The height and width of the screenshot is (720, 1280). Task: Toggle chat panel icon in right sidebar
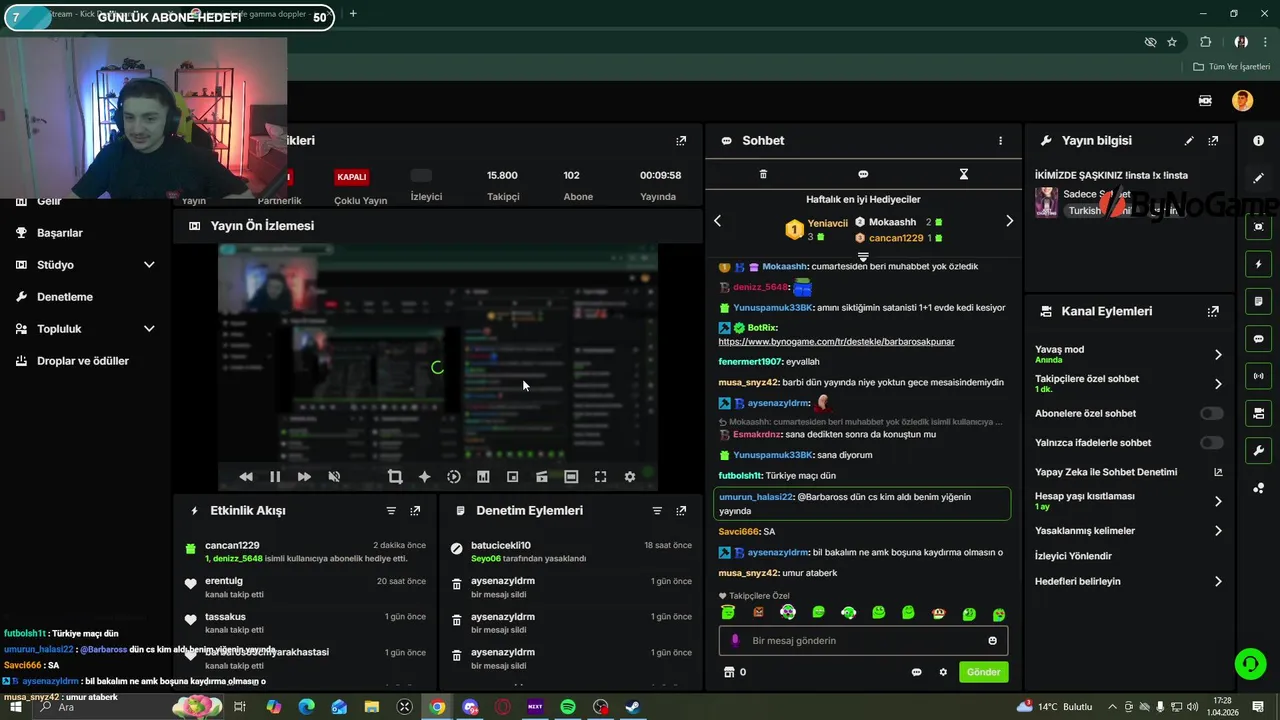click(1259, 339)
